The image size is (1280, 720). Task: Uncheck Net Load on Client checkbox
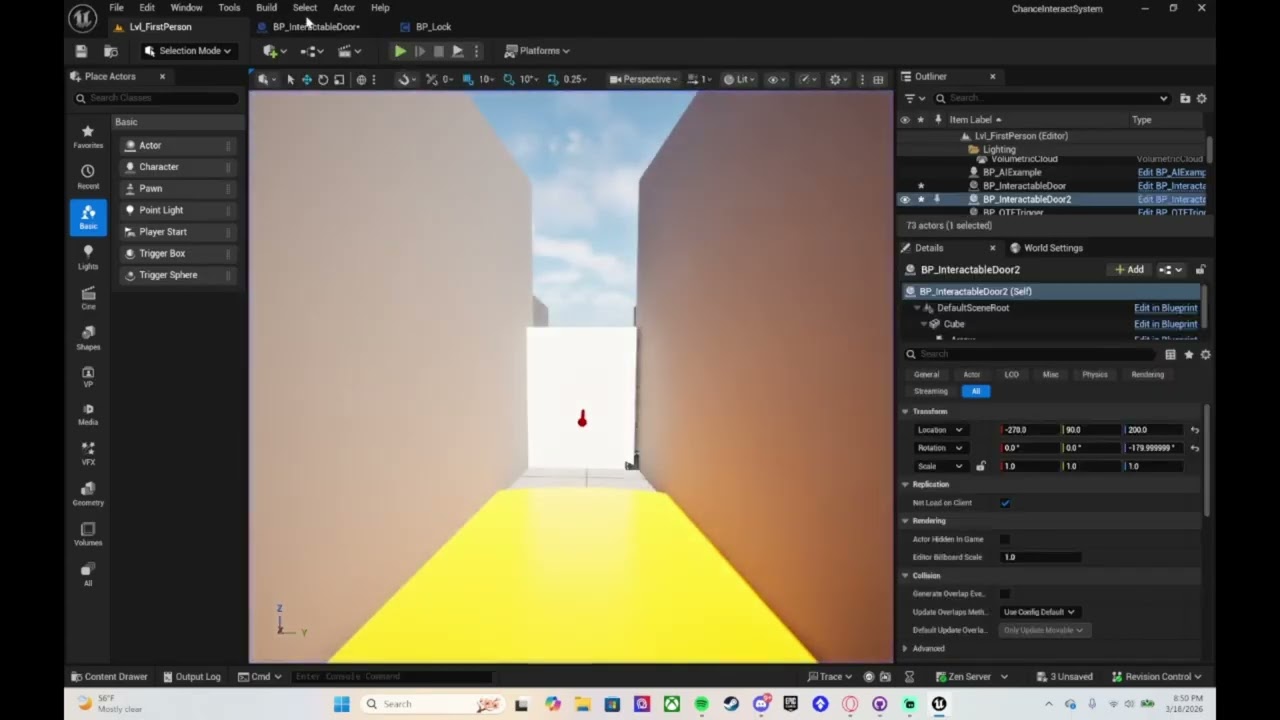click(1005, 503)
